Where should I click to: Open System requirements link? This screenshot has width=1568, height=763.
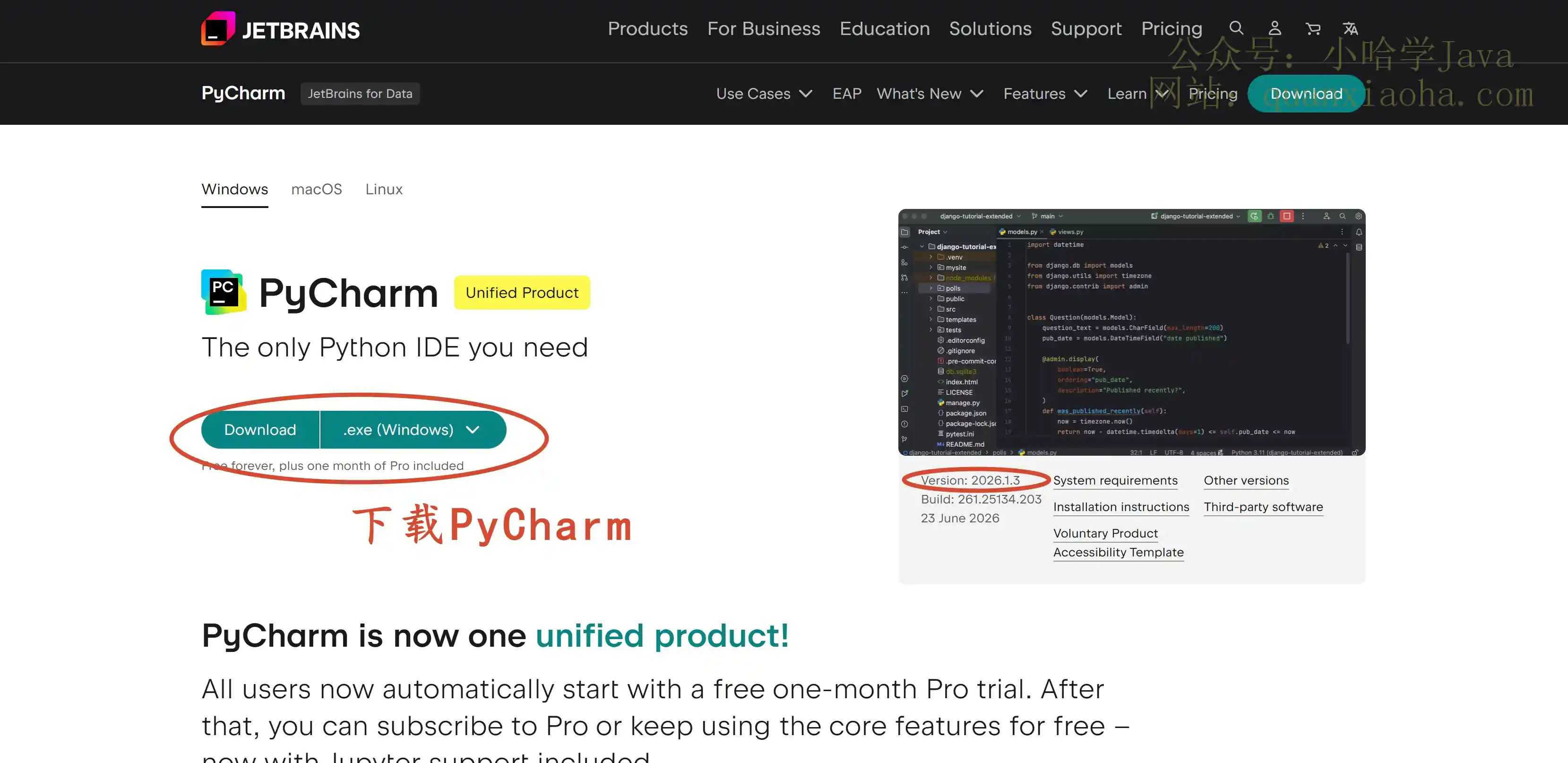[x=1115, y=480]
